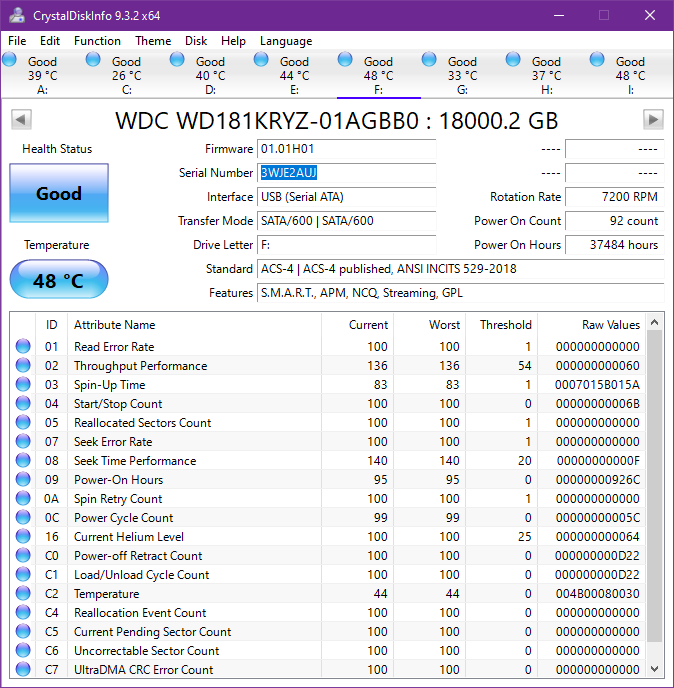Click status orb for Read Error Rate row
Screen dimensions: 674x688
23,347
